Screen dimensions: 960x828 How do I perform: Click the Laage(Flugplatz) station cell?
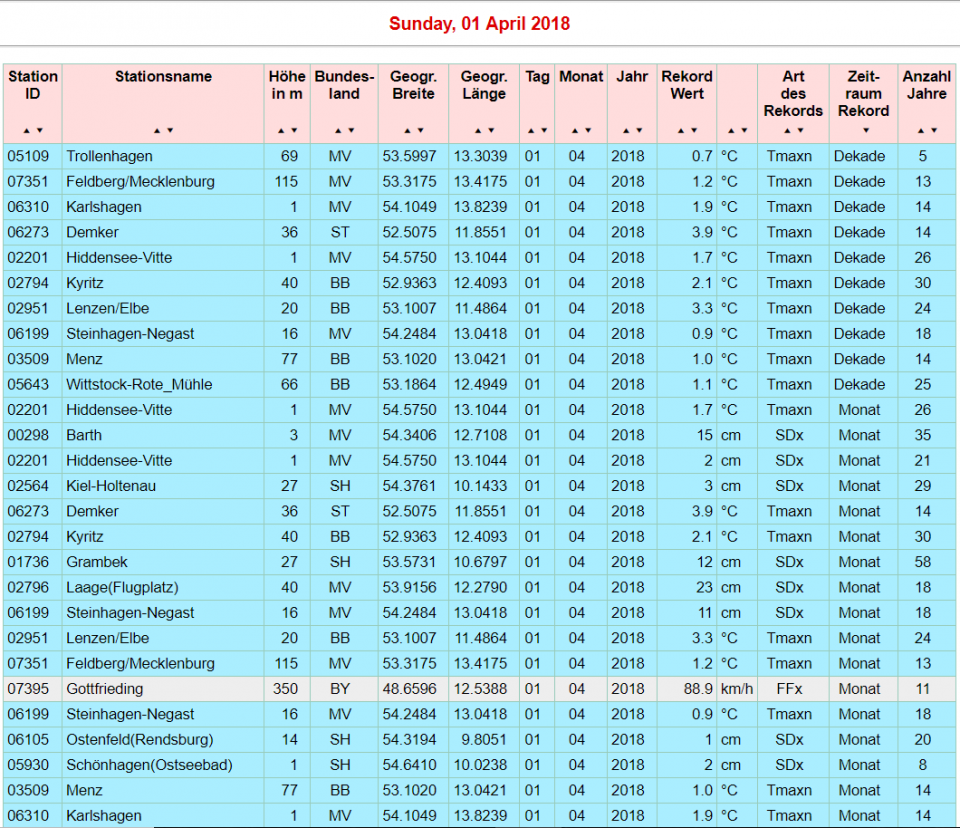click(122, 587)
